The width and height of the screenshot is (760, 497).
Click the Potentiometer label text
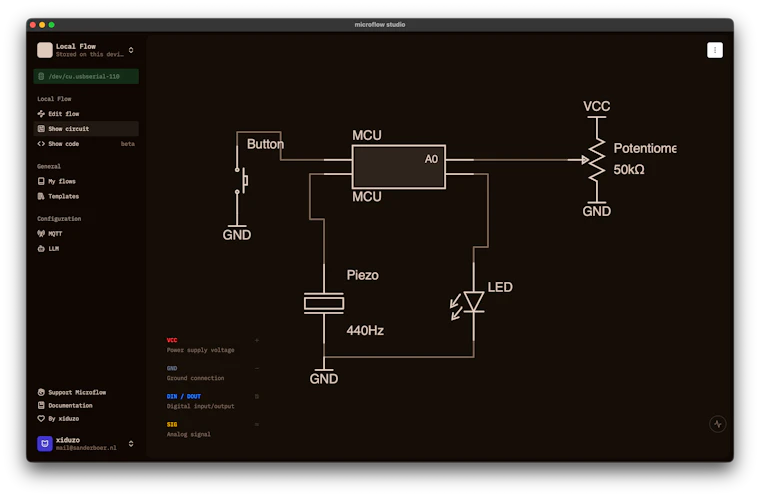click(x=645, y=148)
